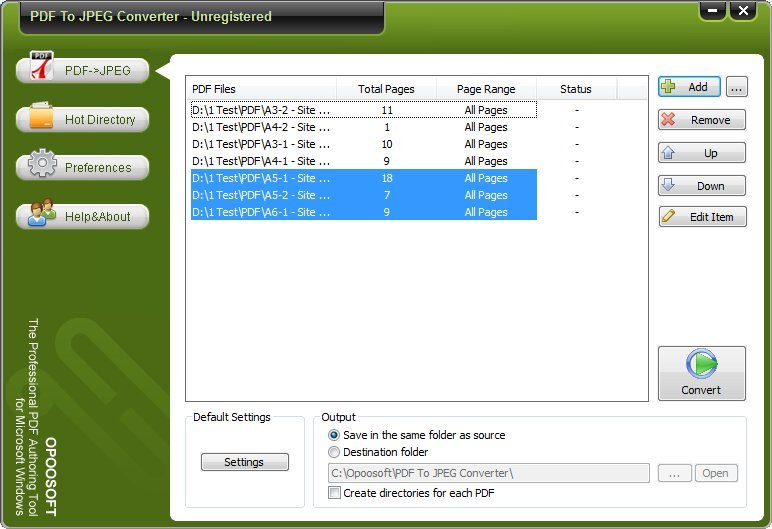
Task: Click Status column header
Action: tap(576, 89)
